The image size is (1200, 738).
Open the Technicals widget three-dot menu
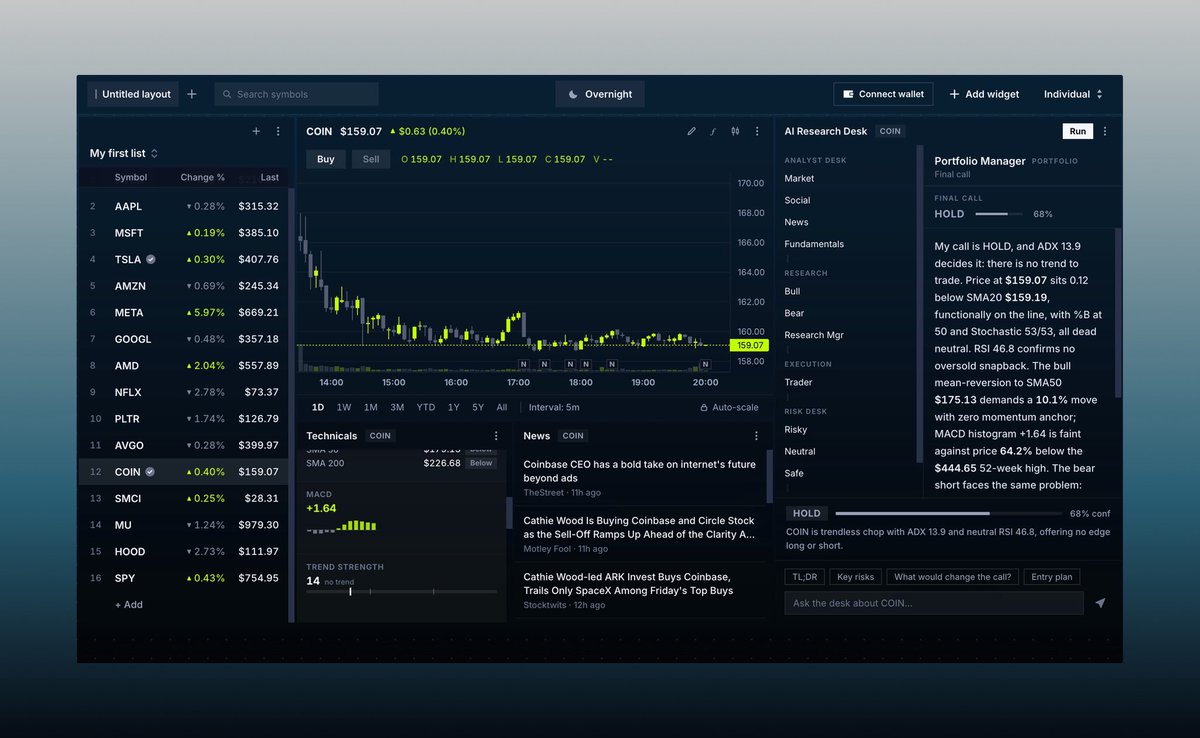496,436
